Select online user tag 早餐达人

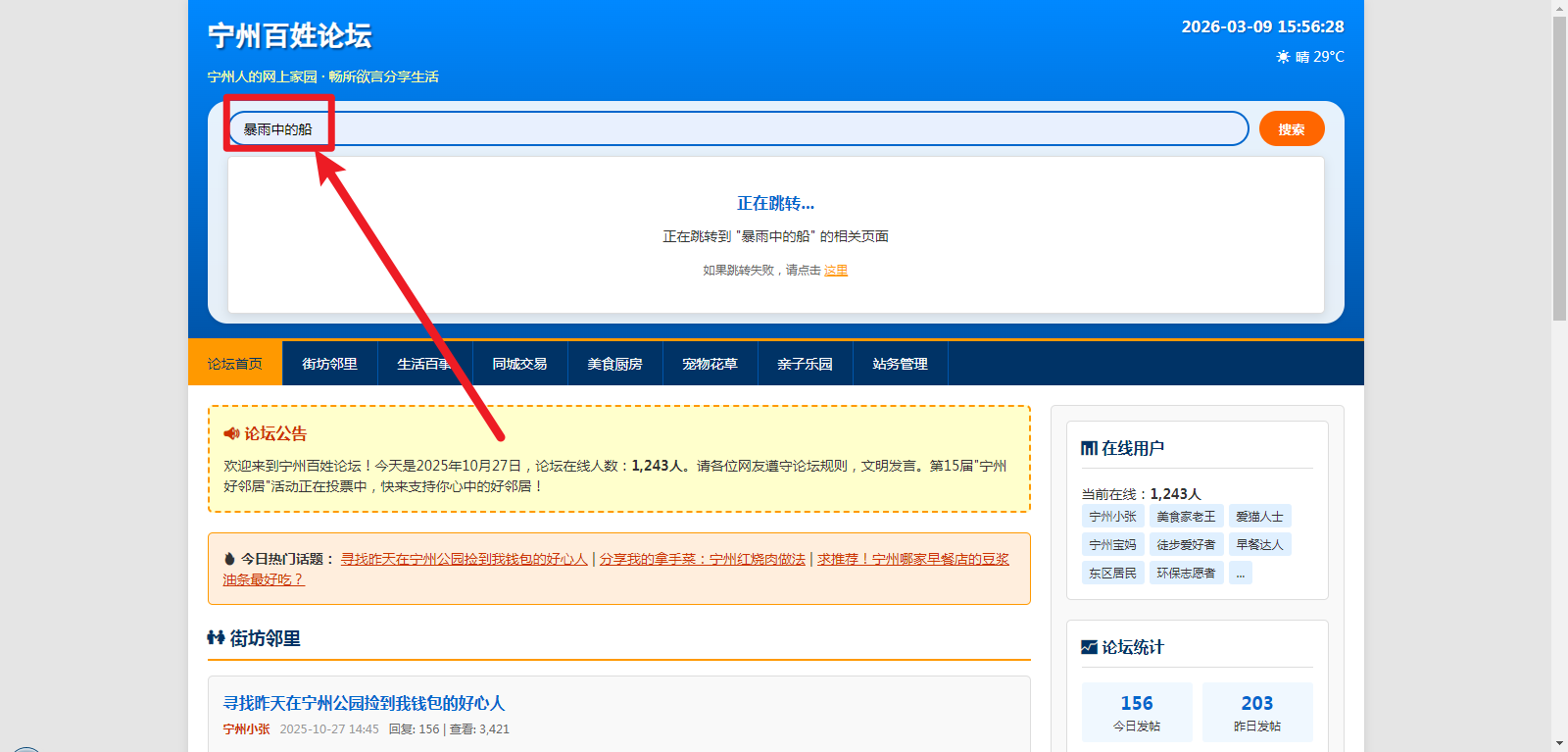point(1259,544)
